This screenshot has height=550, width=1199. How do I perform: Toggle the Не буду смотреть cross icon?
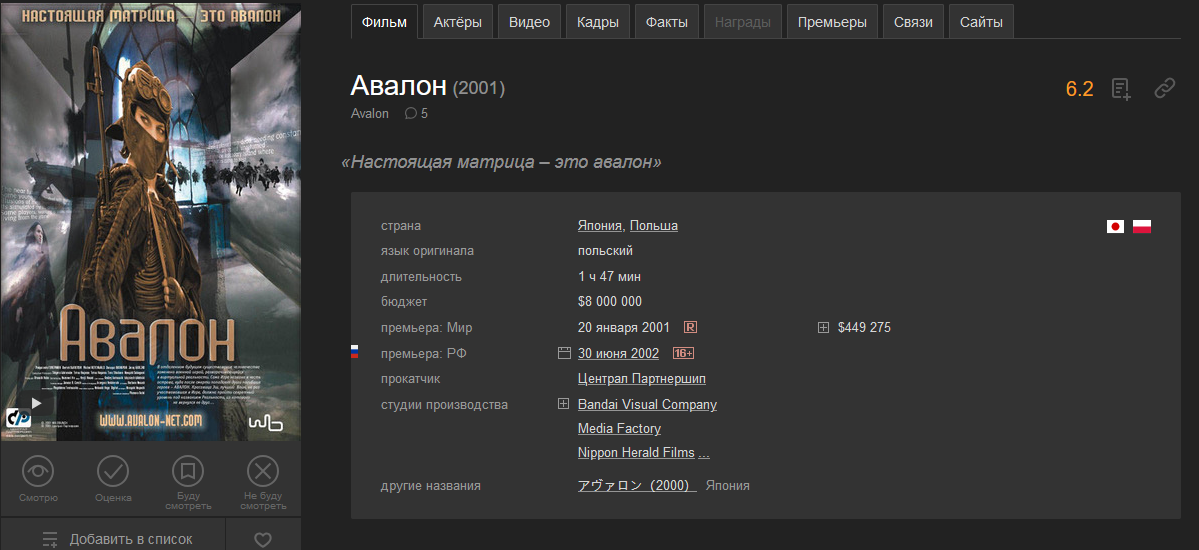[x=263, y=471]
